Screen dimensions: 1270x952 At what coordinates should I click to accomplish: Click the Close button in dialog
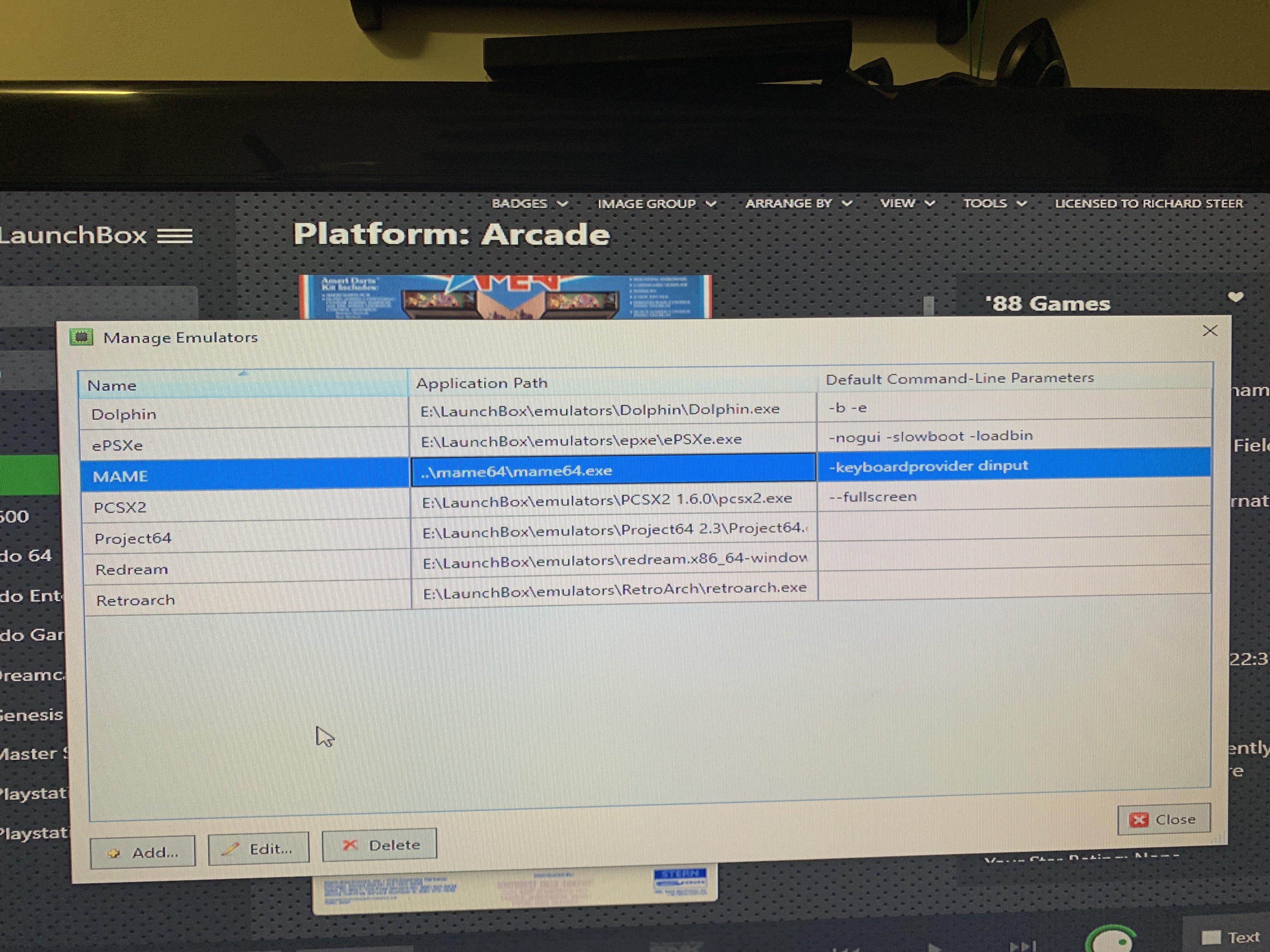[x=1164, y=819]
